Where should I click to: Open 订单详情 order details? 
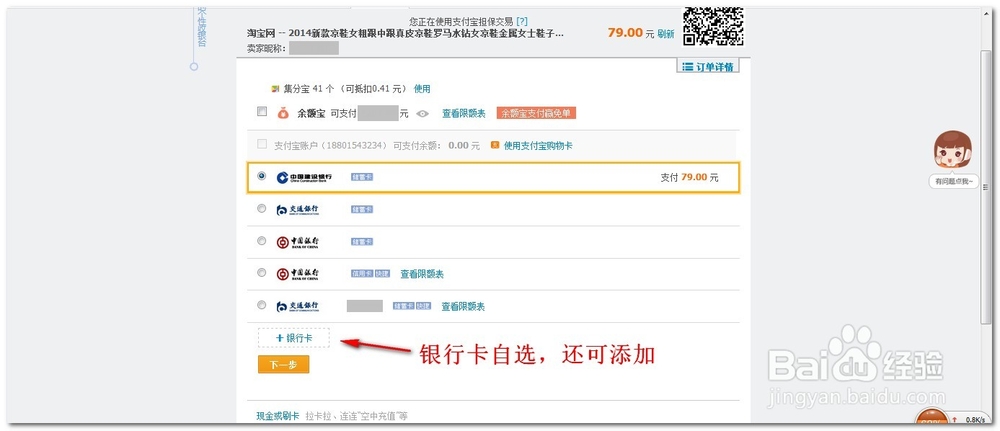point(708,67)
